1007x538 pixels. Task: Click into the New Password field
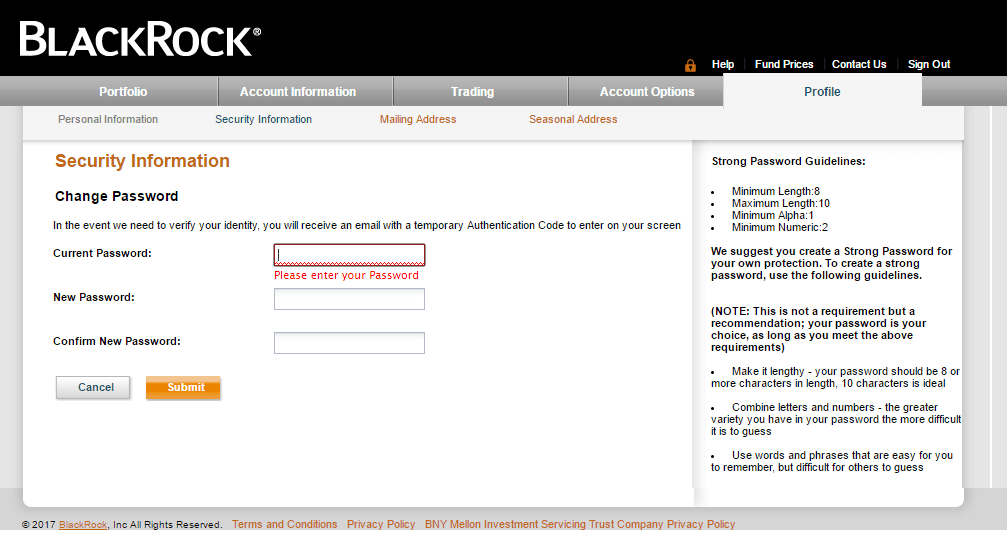pyautogui.click(x=349, y=299)
